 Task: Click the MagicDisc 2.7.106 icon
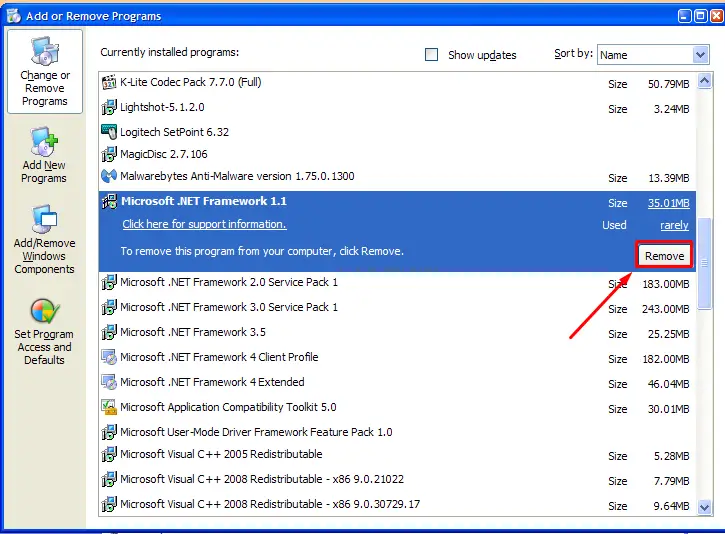[x=109, y=154]
